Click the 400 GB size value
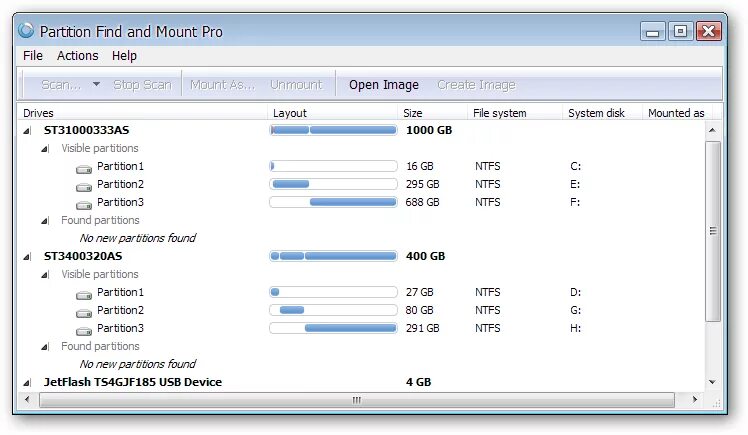Image resolution: width=748 pixels, height=435 pixels. (x=426, y=256)
